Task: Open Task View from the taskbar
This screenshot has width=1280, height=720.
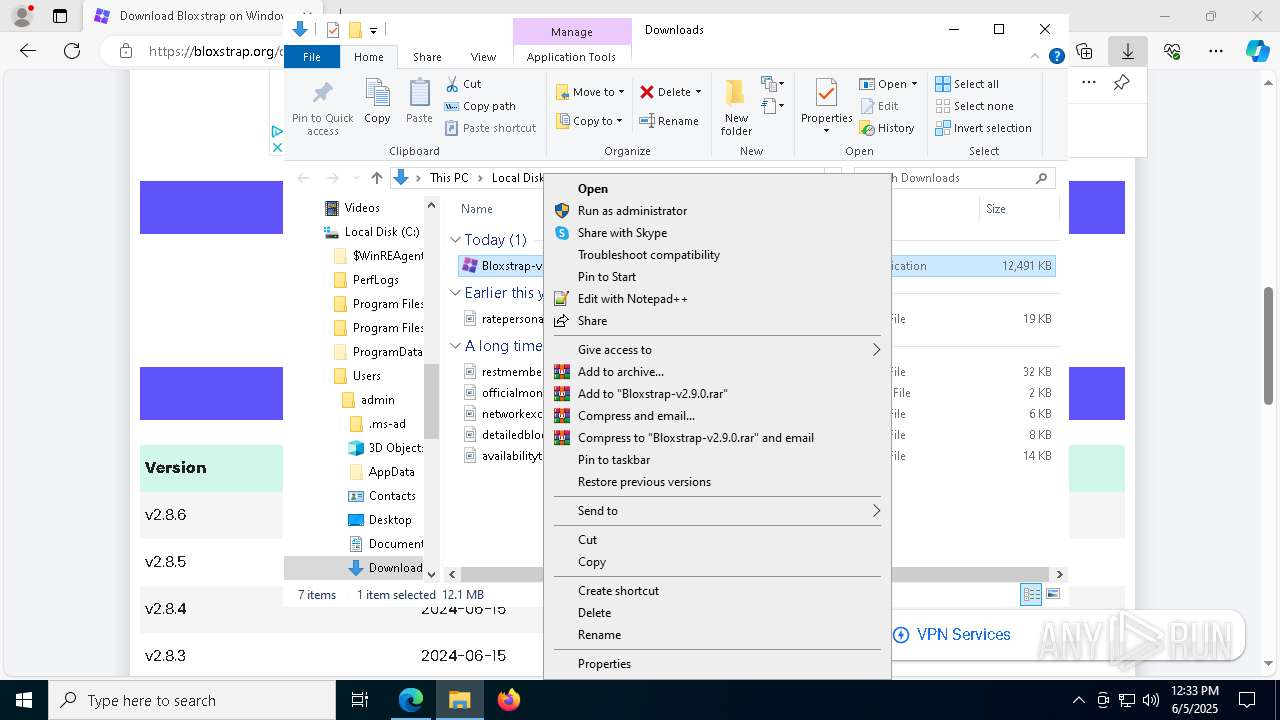Action: click(x=361, y=700)
